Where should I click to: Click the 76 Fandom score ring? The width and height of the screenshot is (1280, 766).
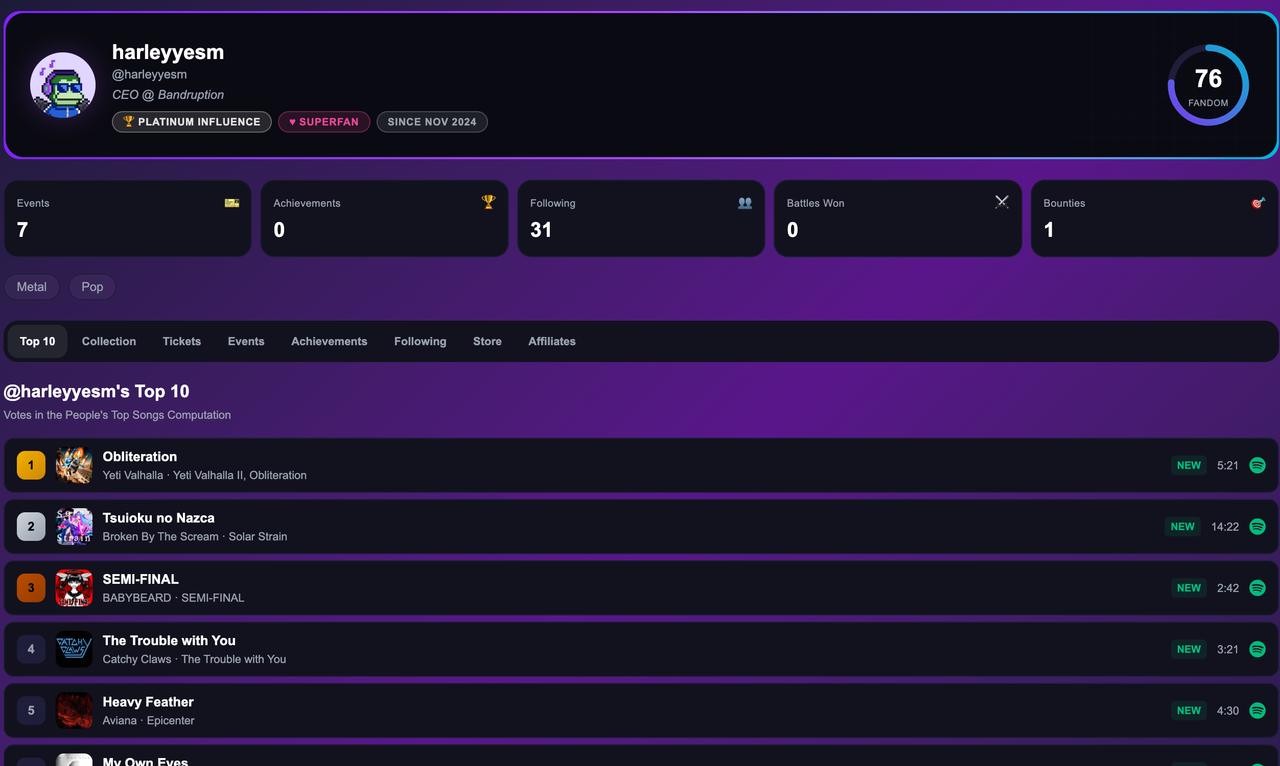(x=1208, y=85)
